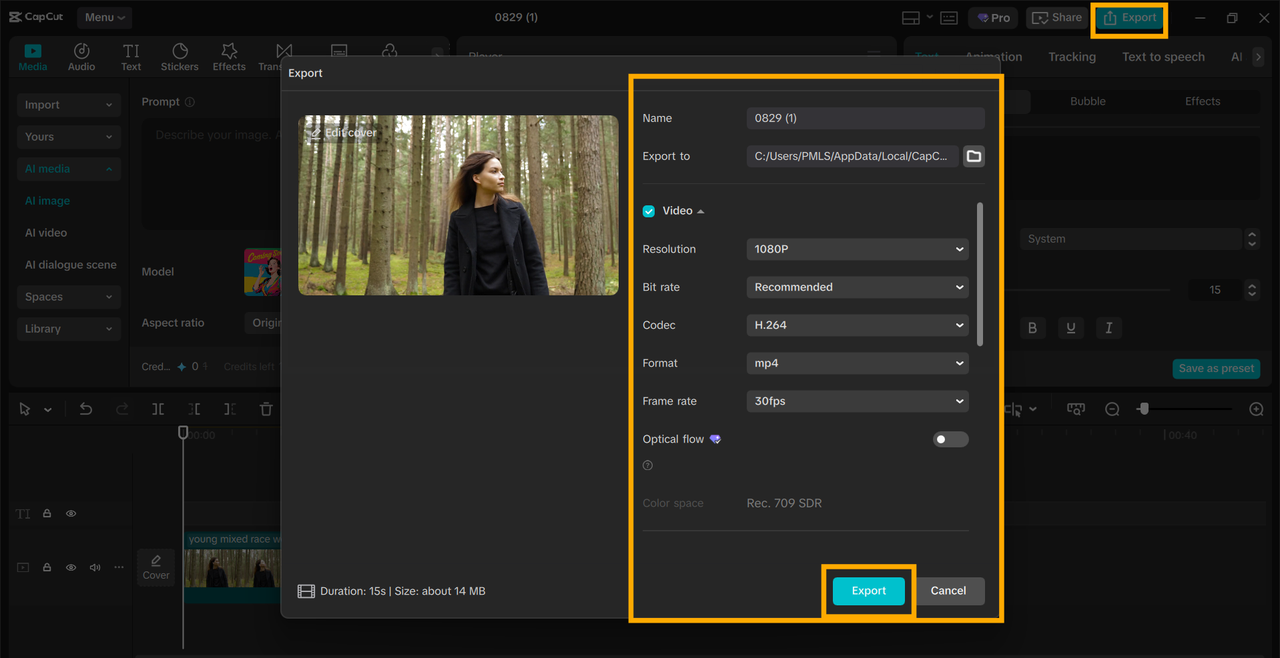This screenshot has height=658, width=1280.
Task: Click the Split tool in timeline toolbar
Action: point(158,409)
